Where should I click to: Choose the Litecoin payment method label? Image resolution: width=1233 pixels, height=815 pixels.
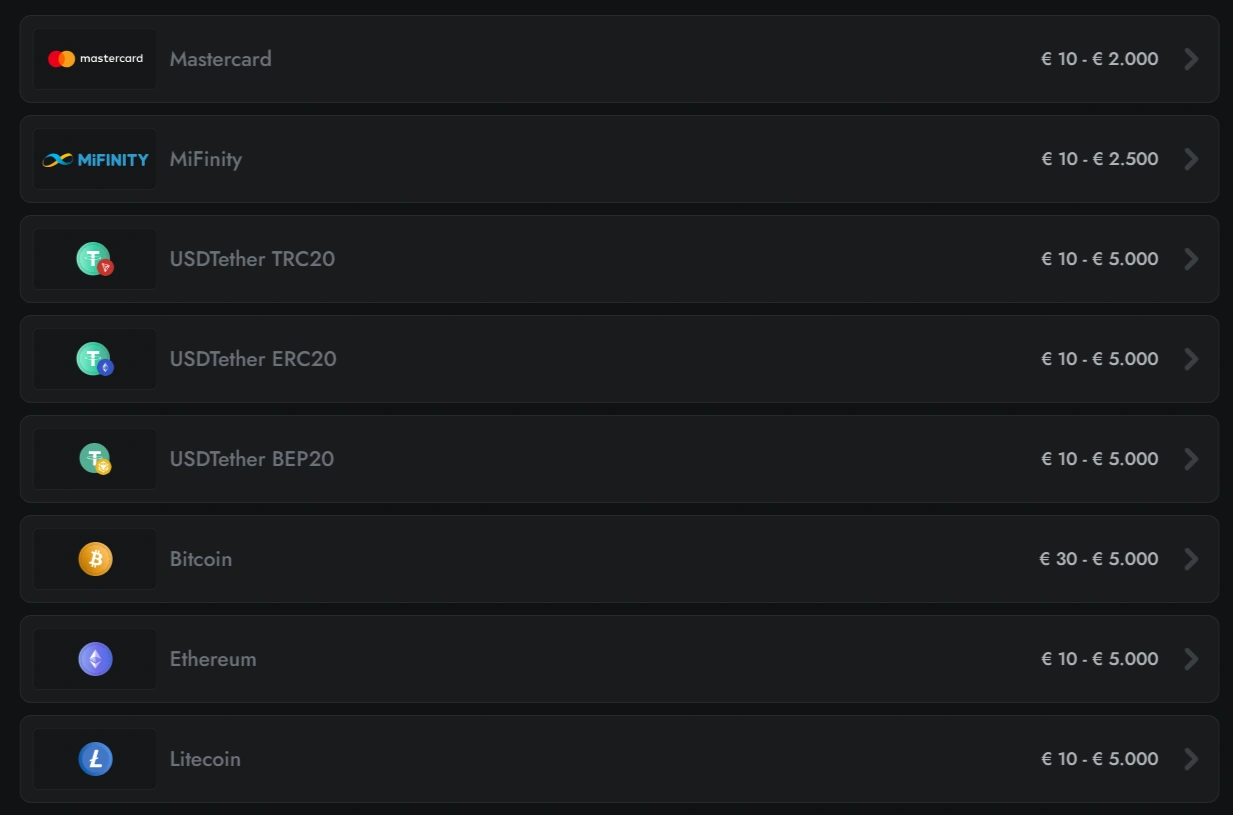[x=205, y=759]
